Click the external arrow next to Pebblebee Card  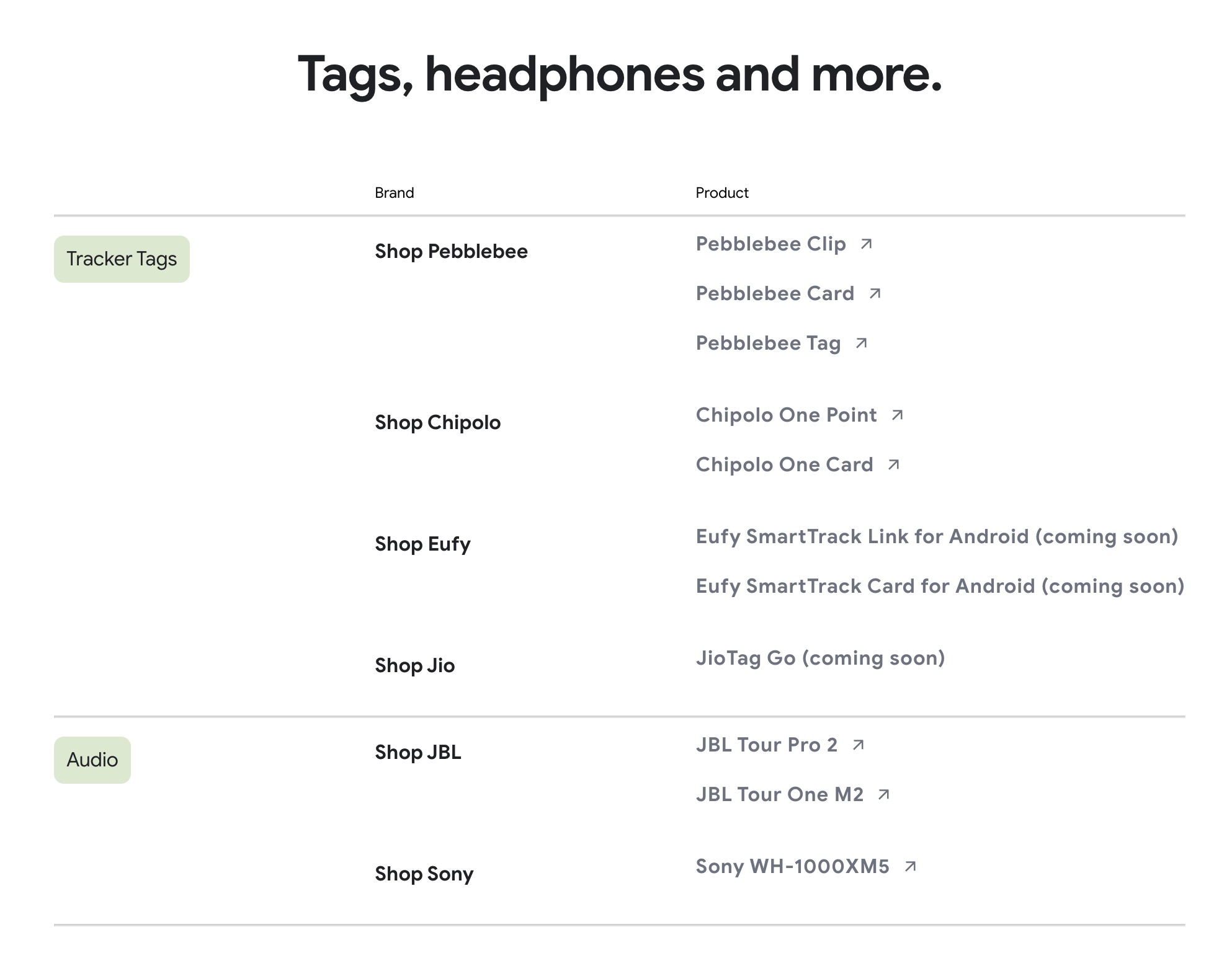click(x=875, y=294)
